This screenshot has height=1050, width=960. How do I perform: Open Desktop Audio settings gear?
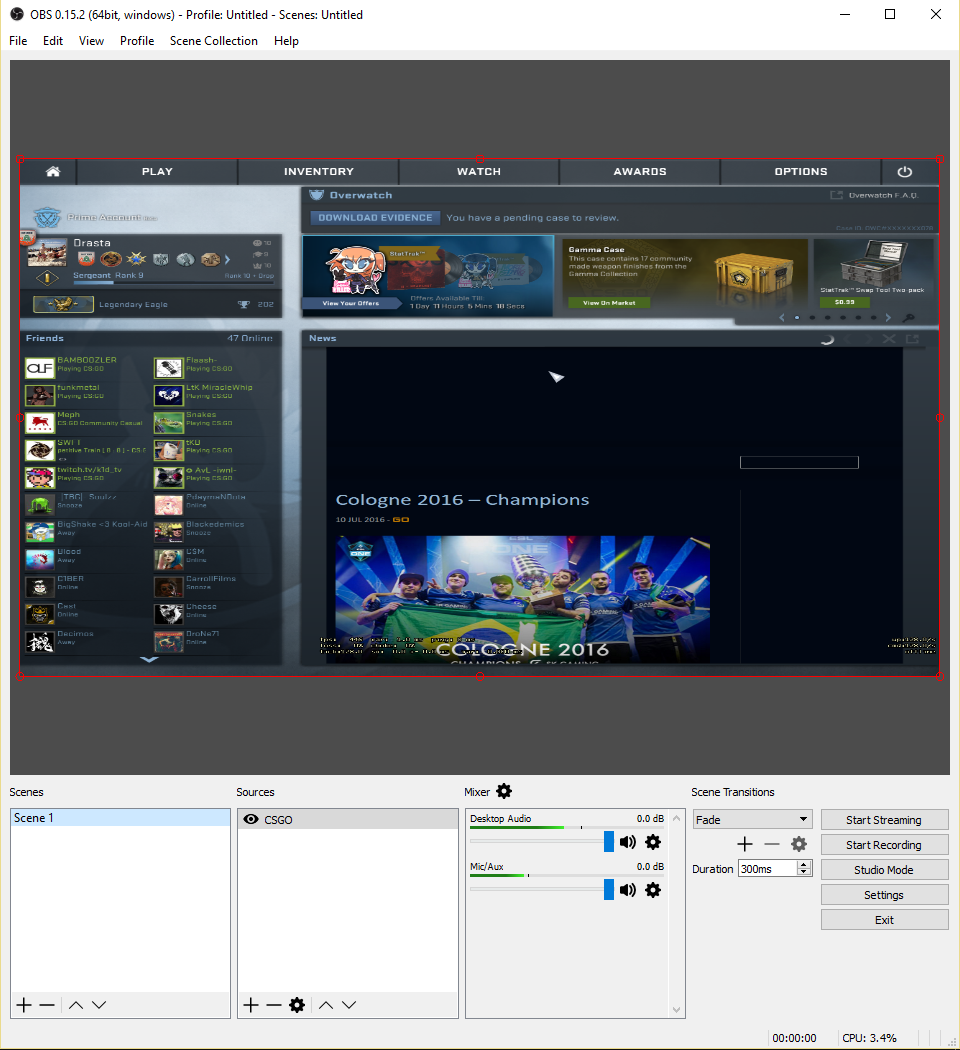[653, 842]
